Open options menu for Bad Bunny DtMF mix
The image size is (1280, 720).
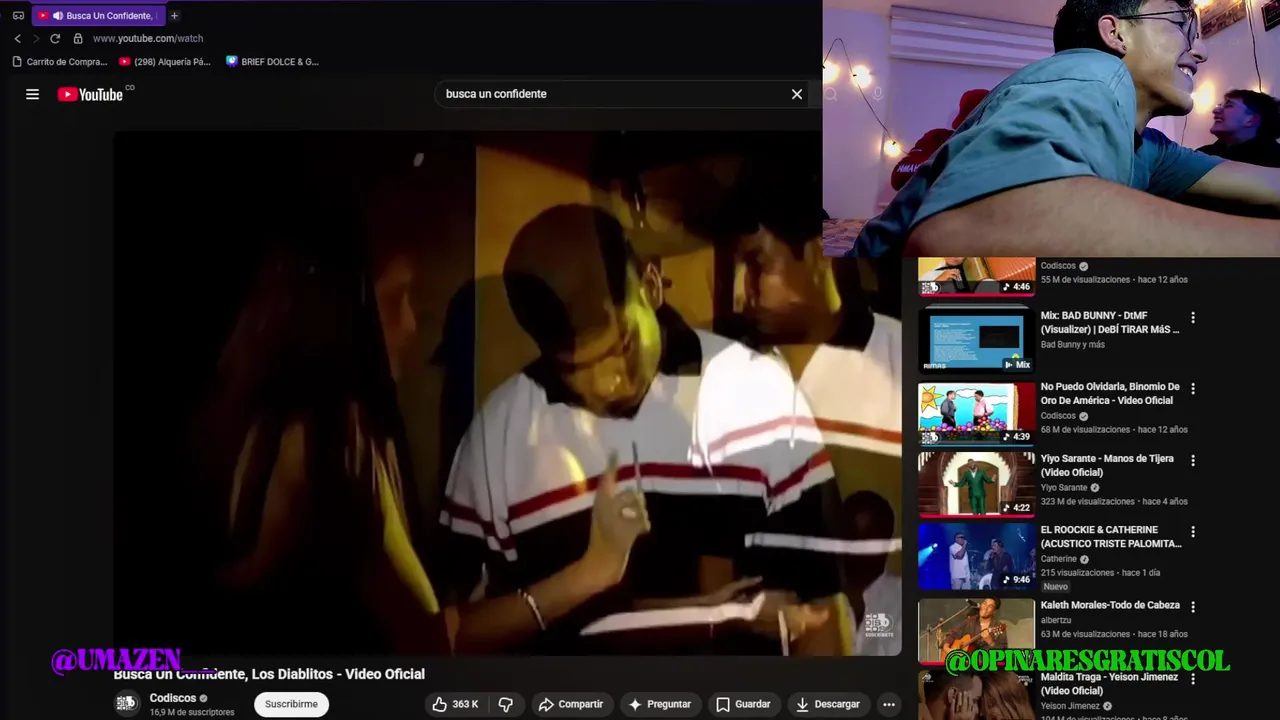[1192, 318]
